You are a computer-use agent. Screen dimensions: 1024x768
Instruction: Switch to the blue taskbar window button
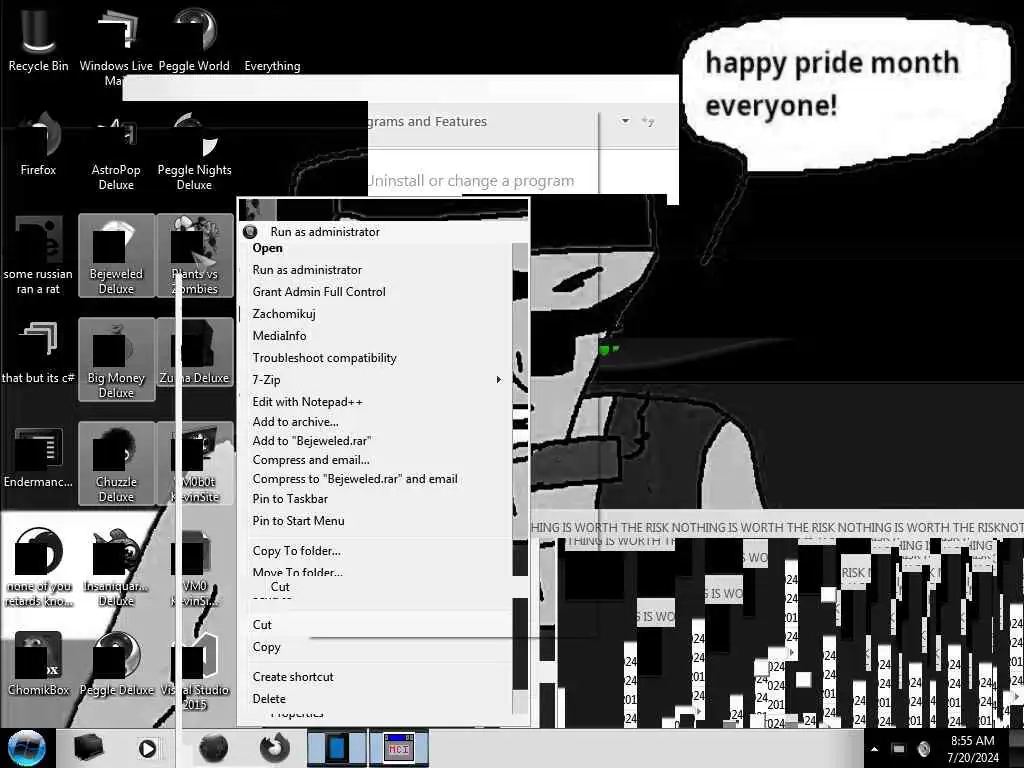[x=336, y=748]
